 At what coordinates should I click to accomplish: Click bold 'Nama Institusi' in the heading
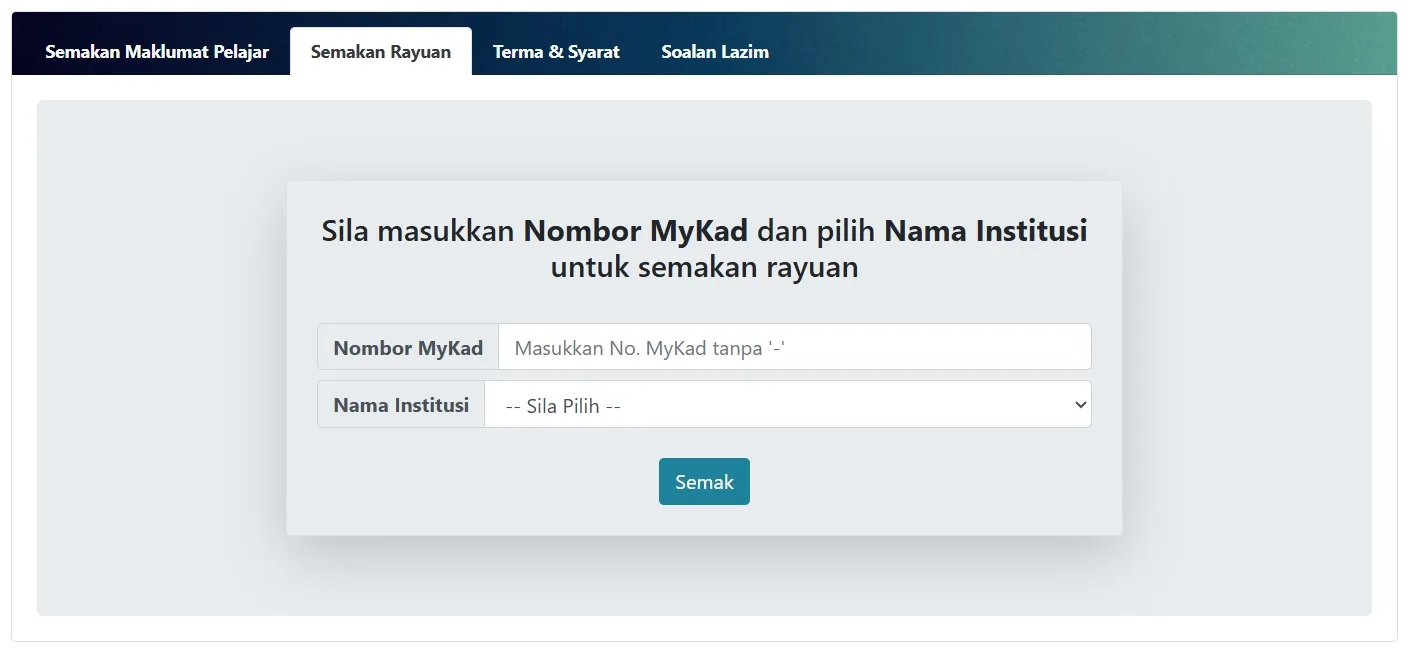click(985, 231)
